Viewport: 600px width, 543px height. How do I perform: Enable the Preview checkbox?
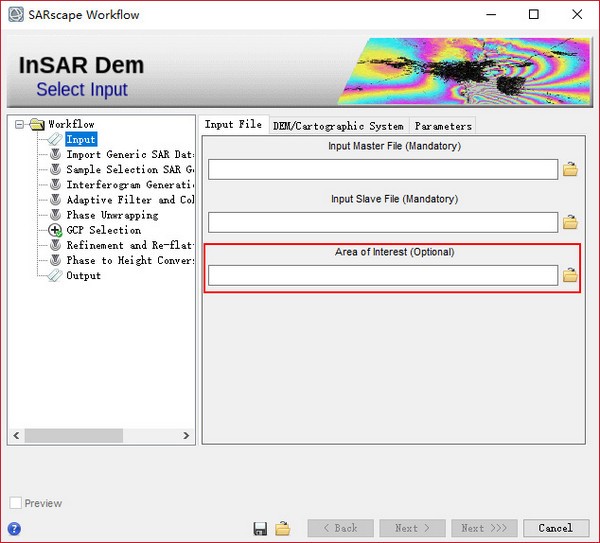[16, 503]
